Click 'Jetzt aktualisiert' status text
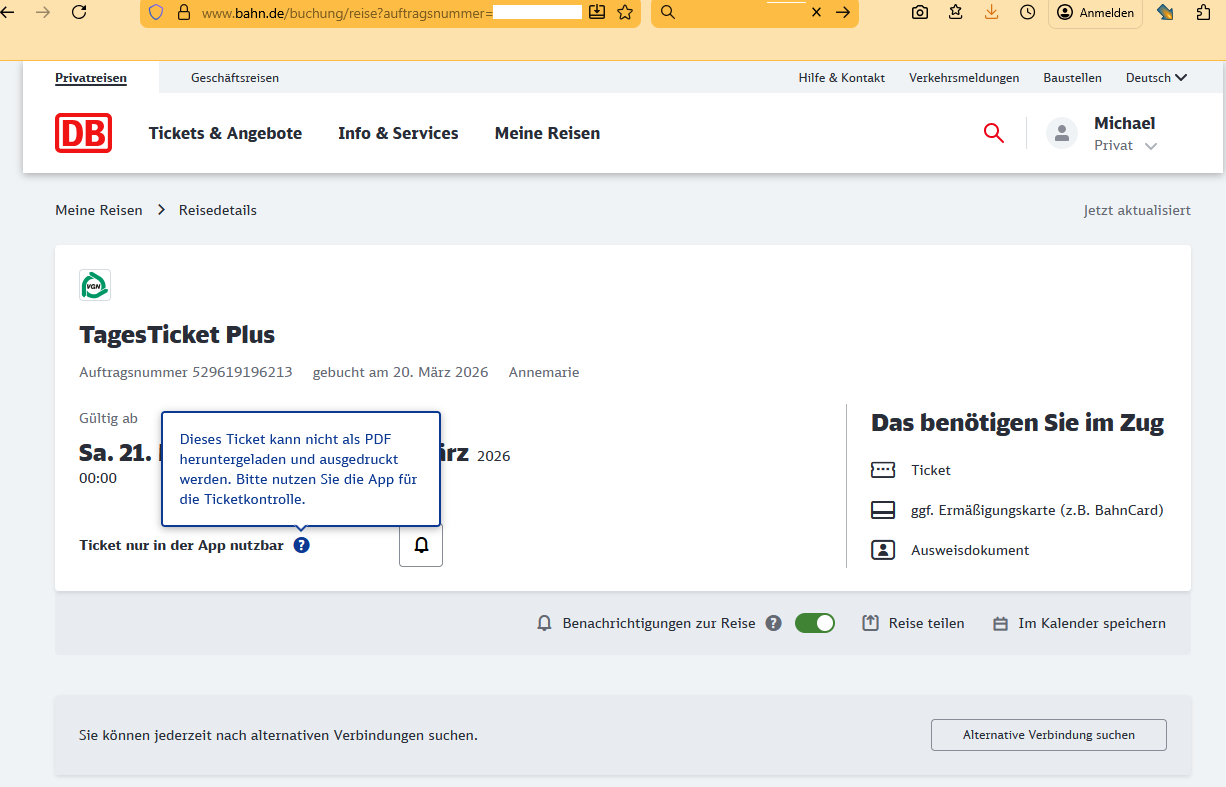The image size is (1226, 787). click(x=1137, y=210)
